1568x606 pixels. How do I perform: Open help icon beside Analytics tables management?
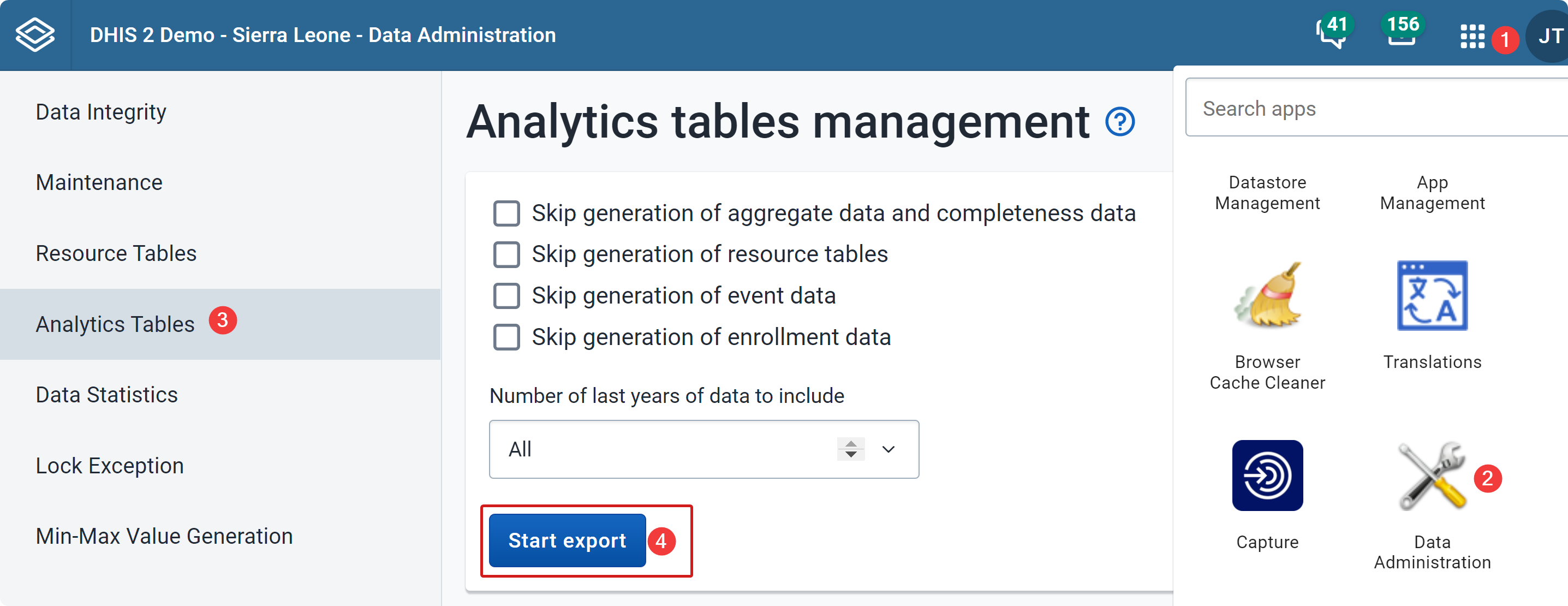1119,122
